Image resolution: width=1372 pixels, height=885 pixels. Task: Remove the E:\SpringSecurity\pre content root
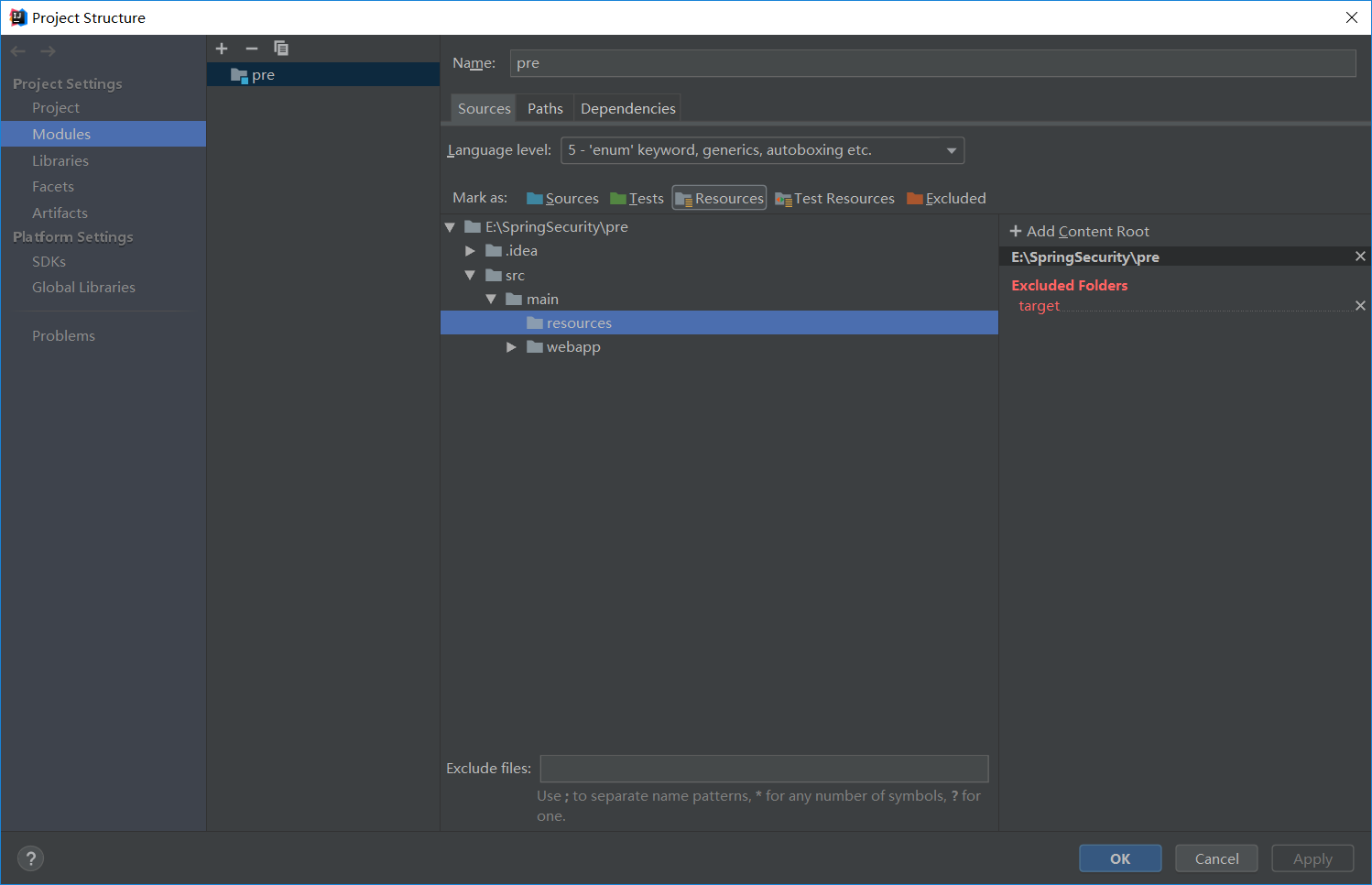[x=1360, y=257]
